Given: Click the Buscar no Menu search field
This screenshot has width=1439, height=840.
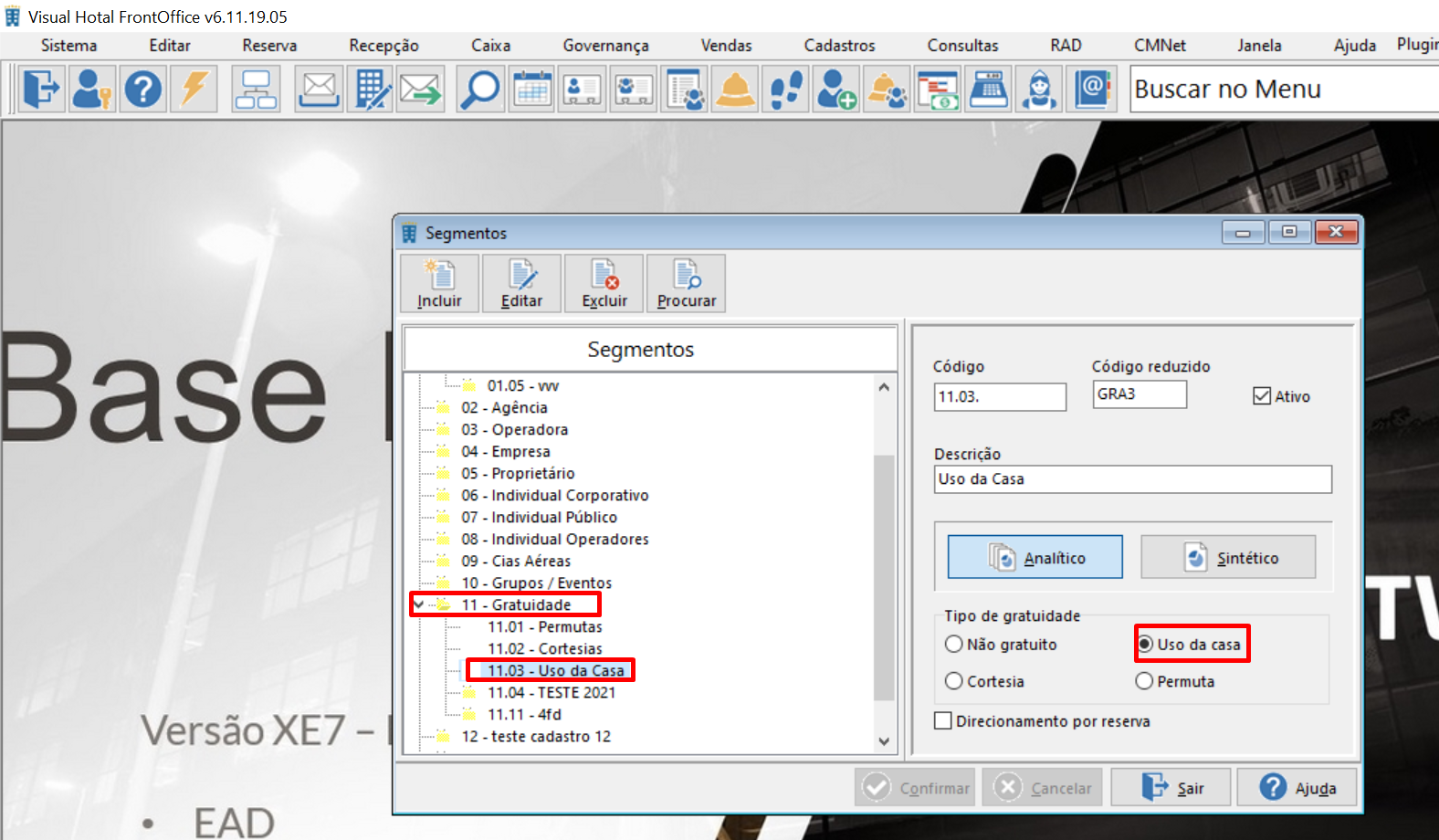Looking at the screenshot, I should [x=1284, y=89].
